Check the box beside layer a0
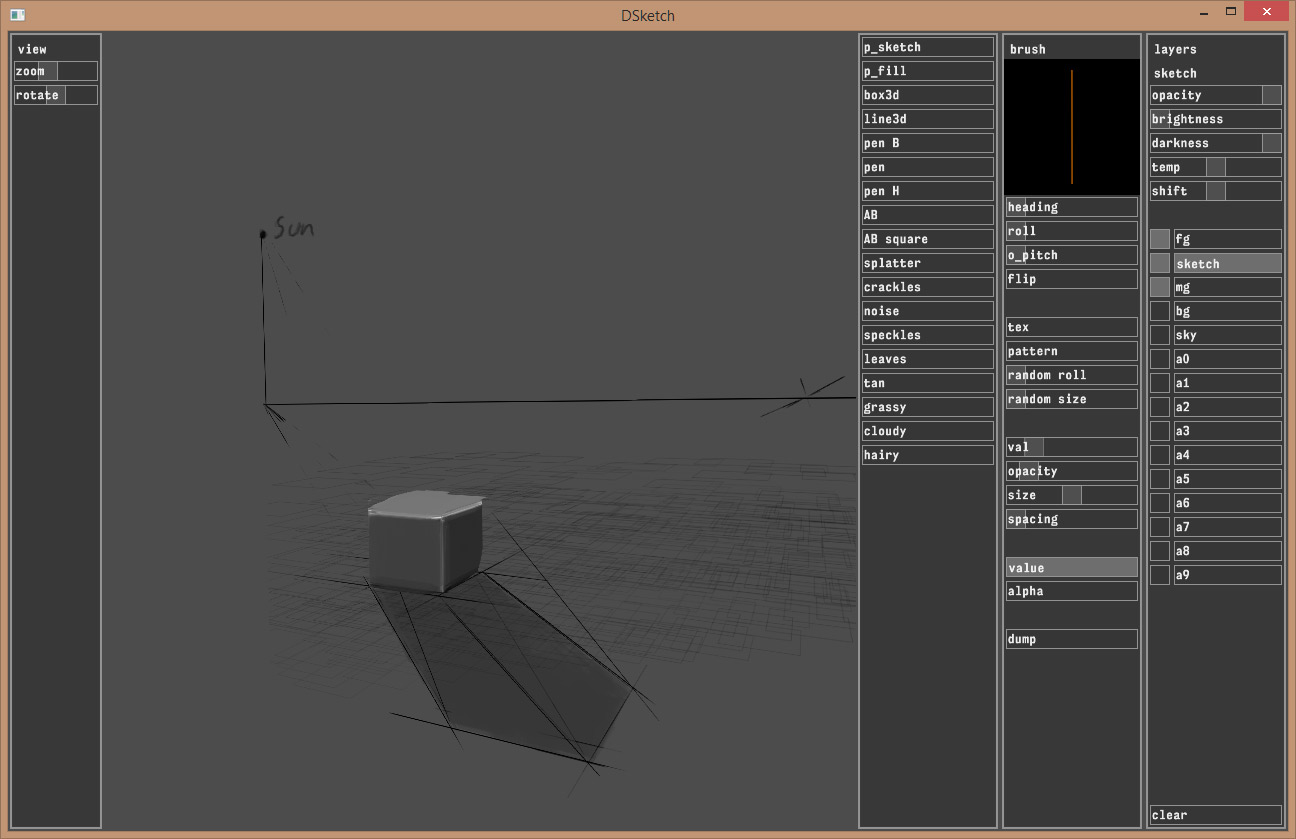Viewport: 1296px width, 839px height. click(1160, 359)
